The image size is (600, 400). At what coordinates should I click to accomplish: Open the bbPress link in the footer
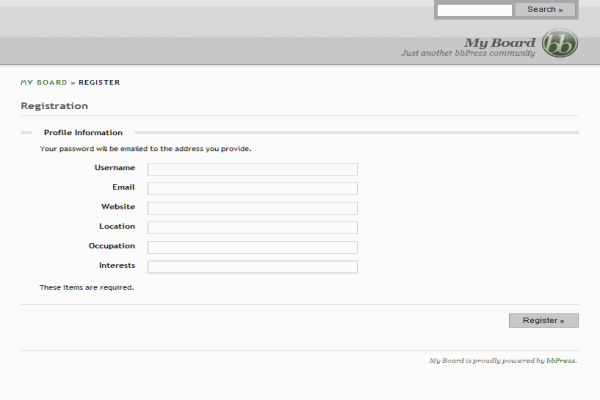pos(561,360)
